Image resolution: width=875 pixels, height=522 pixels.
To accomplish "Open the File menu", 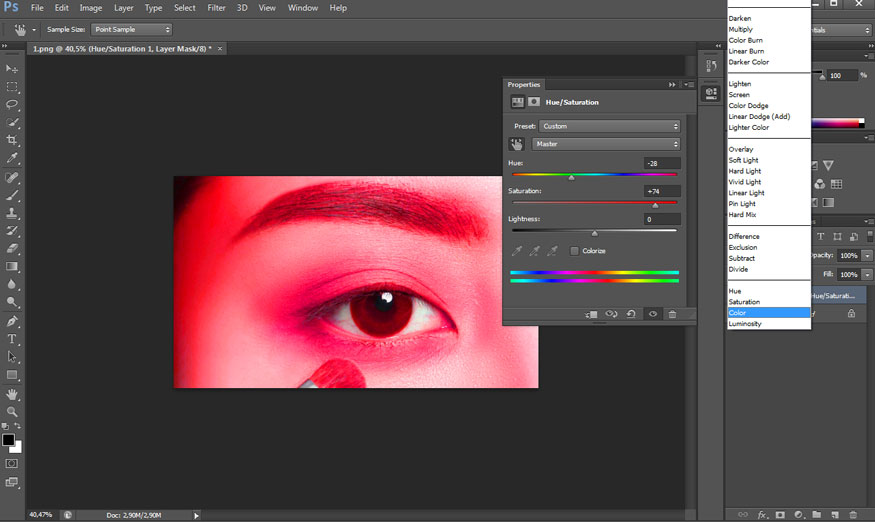I will click(x=37, y=8).
